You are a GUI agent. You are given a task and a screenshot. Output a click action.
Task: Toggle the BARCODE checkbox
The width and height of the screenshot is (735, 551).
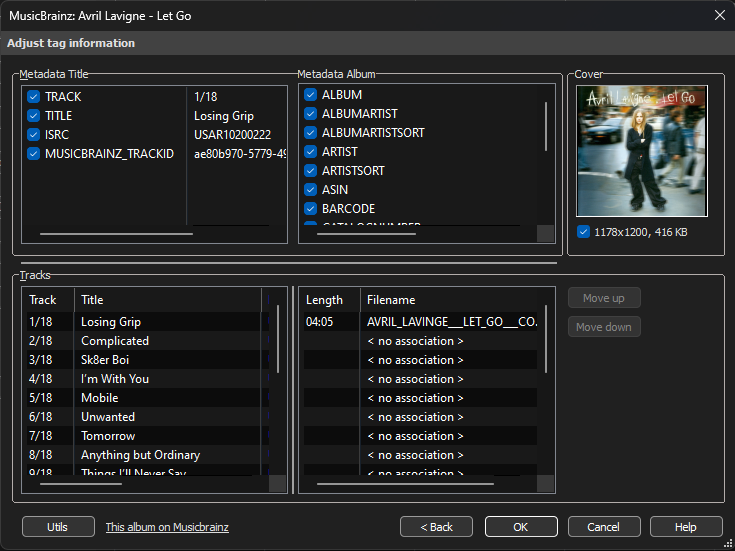[310, 208]
